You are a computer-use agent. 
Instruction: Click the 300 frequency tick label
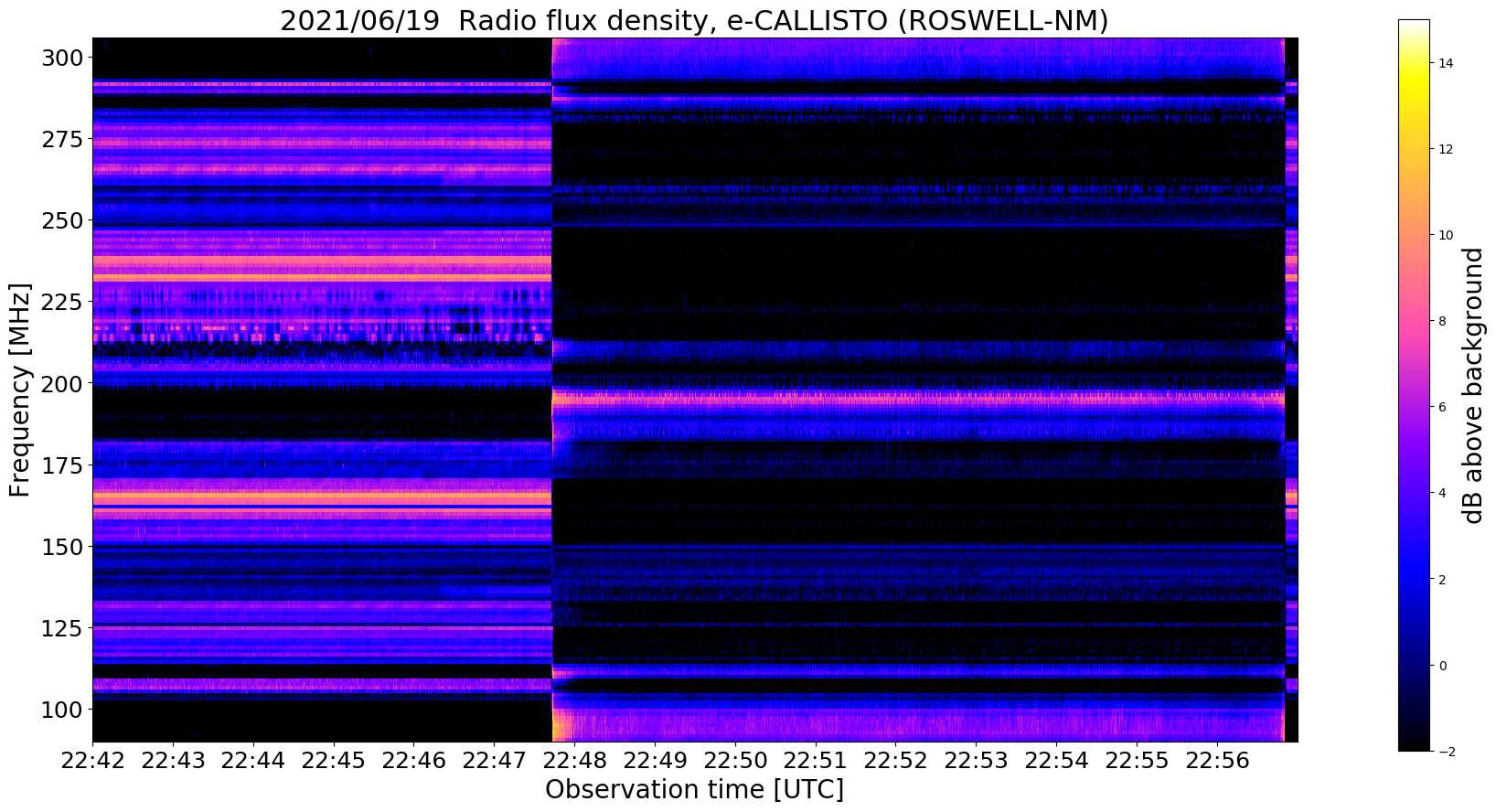pos(62,58)
